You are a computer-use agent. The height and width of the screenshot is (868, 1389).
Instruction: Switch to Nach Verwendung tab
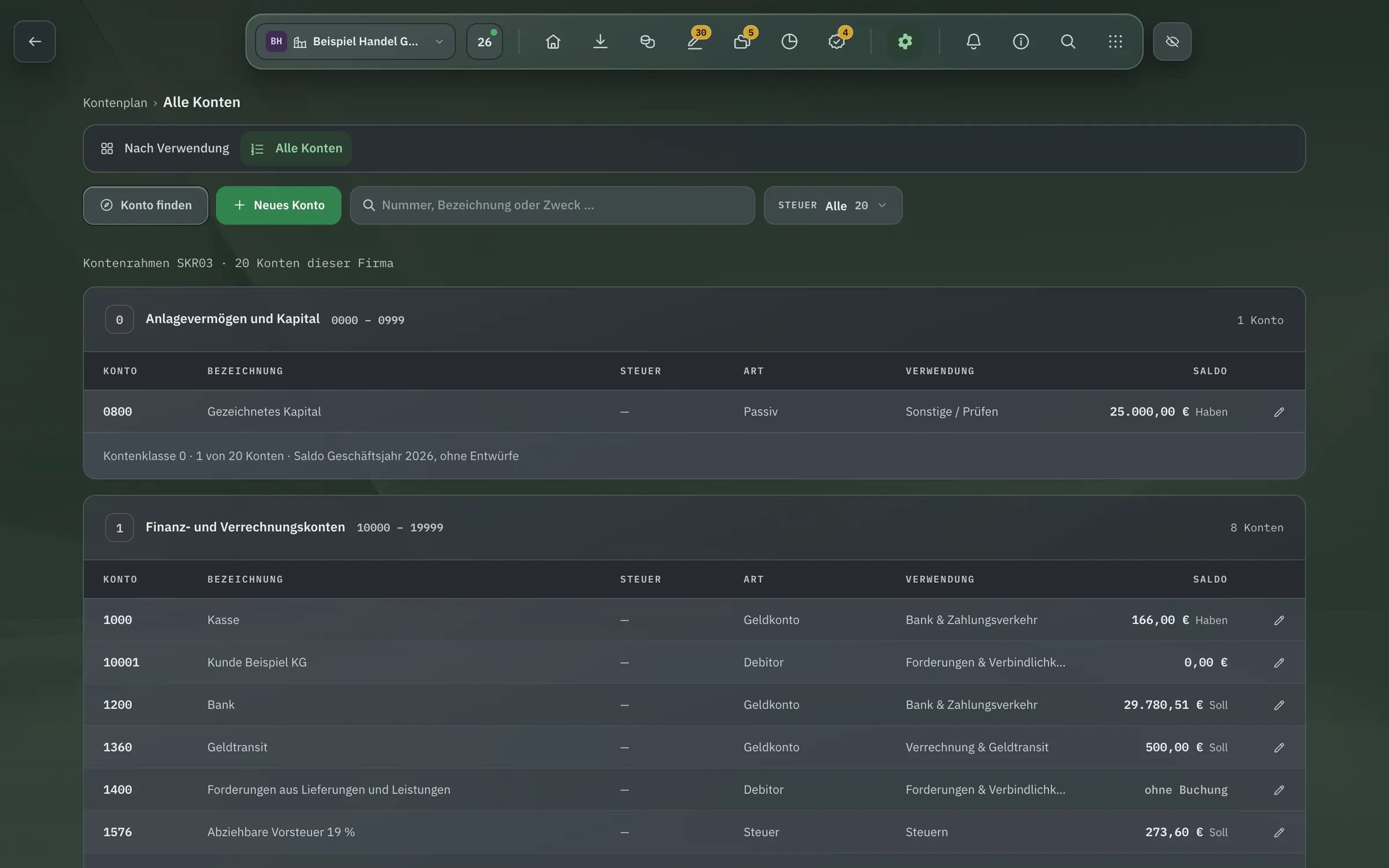pos(165,148)
